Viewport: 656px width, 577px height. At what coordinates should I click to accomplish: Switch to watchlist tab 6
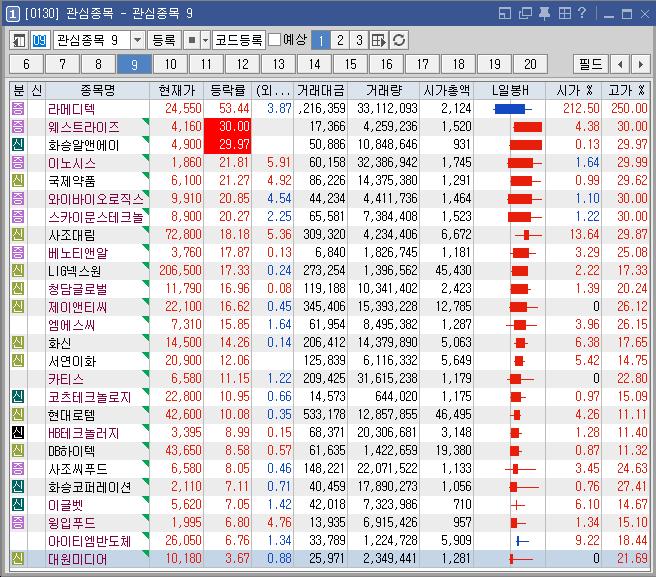pyautogui.click(x=26, y=64)
